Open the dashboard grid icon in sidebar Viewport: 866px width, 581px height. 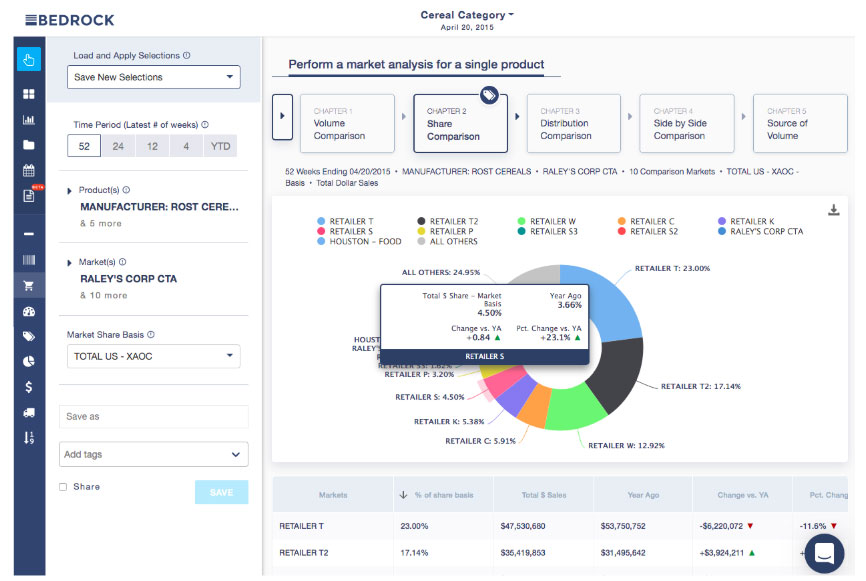(x=29, y=94)
